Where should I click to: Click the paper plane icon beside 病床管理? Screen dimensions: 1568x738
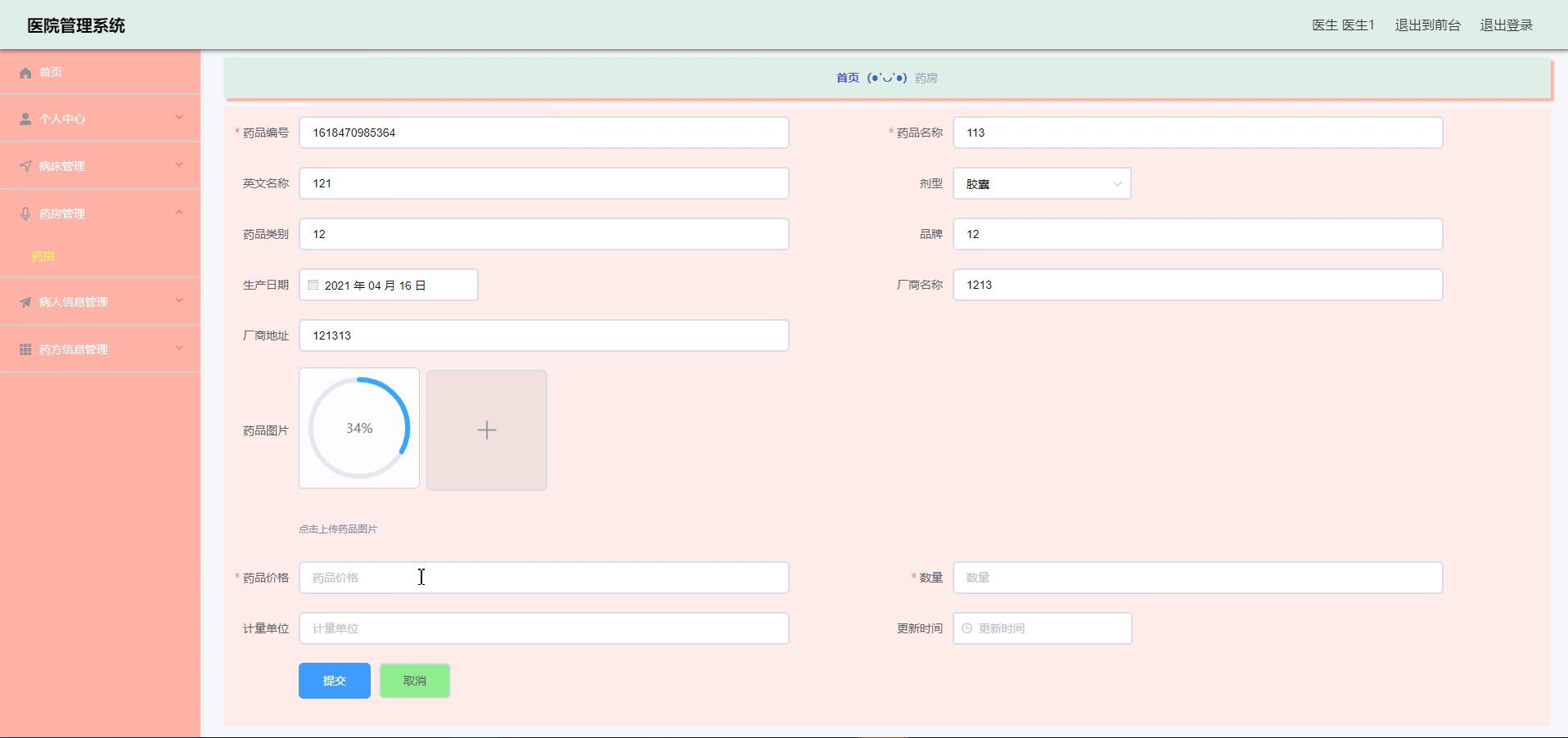(x=25, y=166)
